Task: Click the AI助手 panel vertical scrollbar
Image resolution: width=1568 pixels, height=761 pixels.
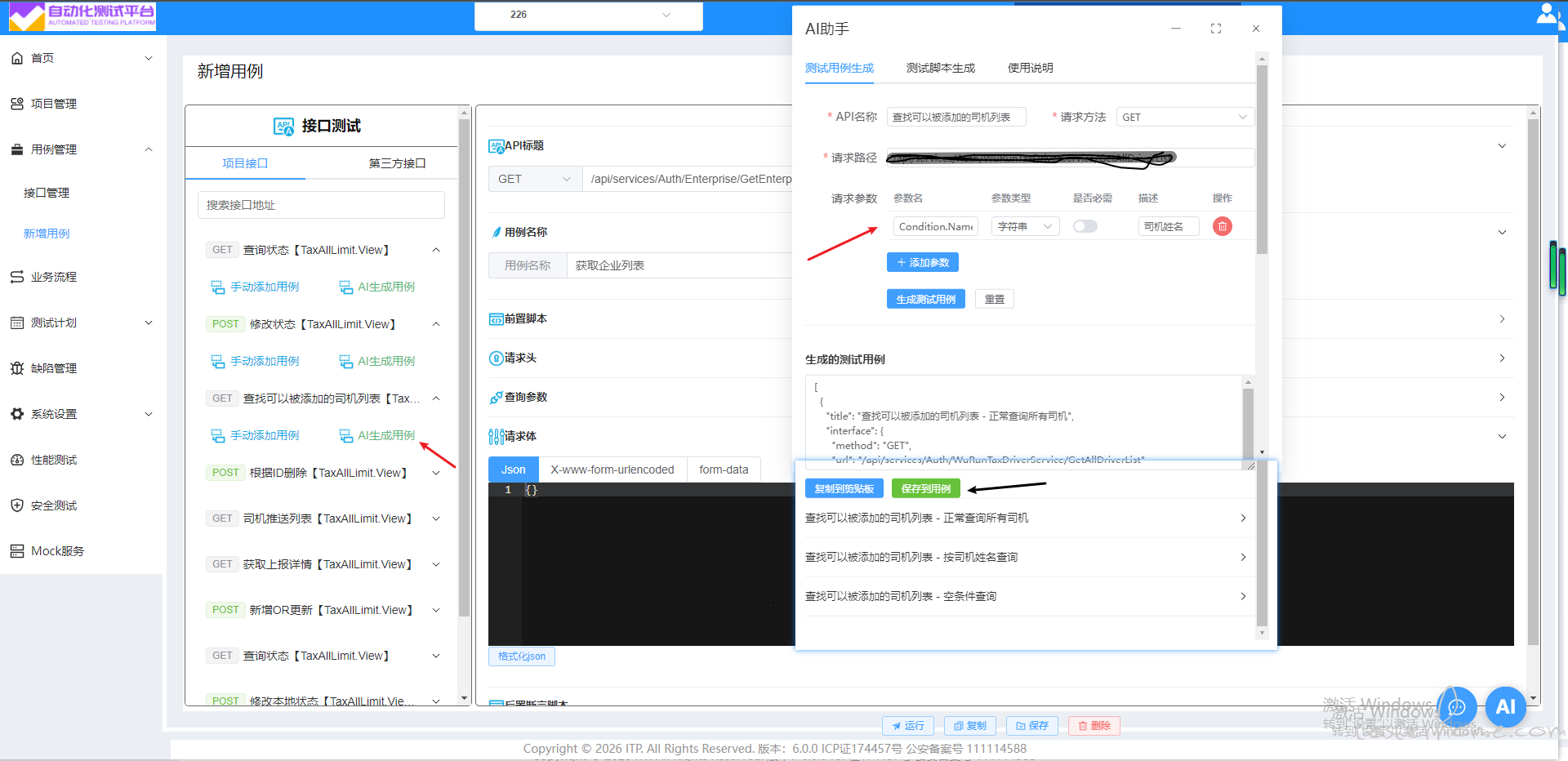Action: 1262,163
